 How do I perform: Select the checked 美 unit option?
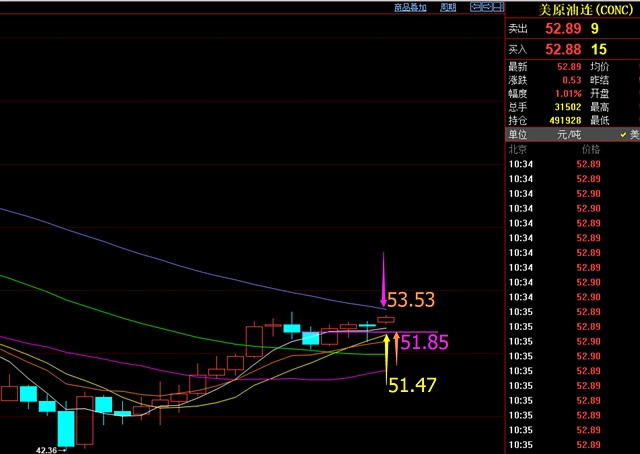point(629,134)
